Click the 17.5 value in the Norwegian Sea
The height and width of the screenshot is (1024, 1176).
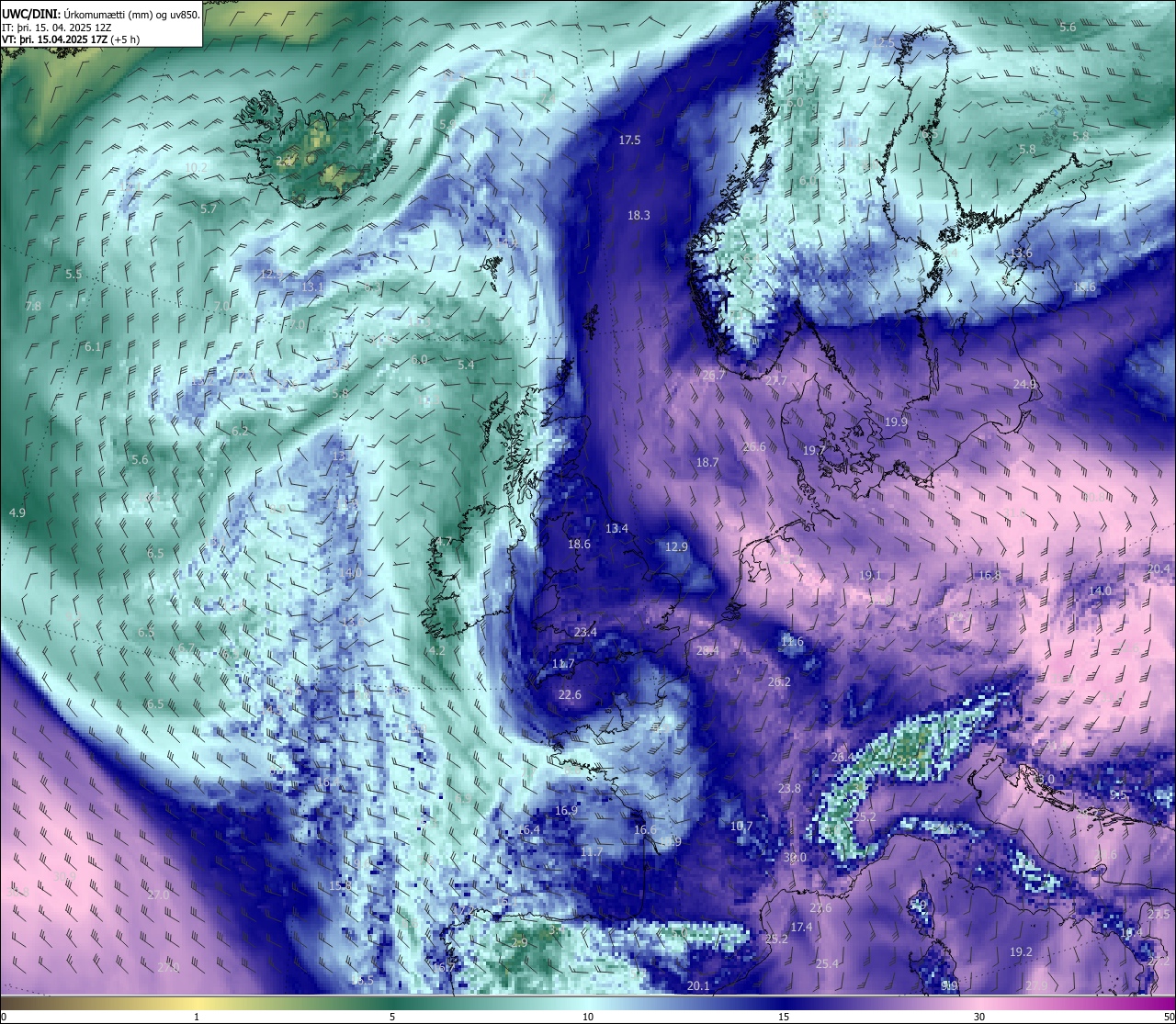tap(629, 140)
